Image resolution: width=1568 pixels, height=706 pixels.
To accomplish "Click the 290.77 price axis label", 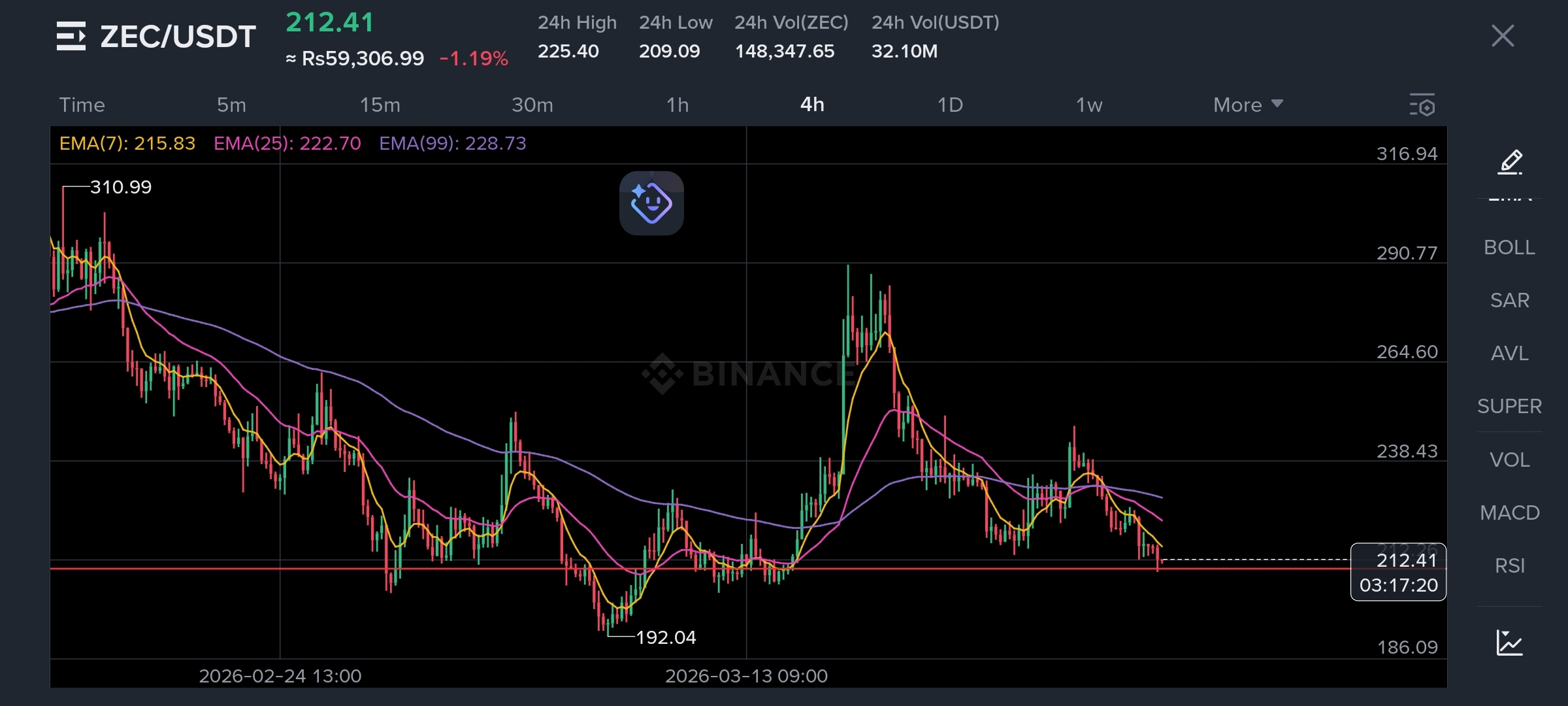I will (1407, 253).
